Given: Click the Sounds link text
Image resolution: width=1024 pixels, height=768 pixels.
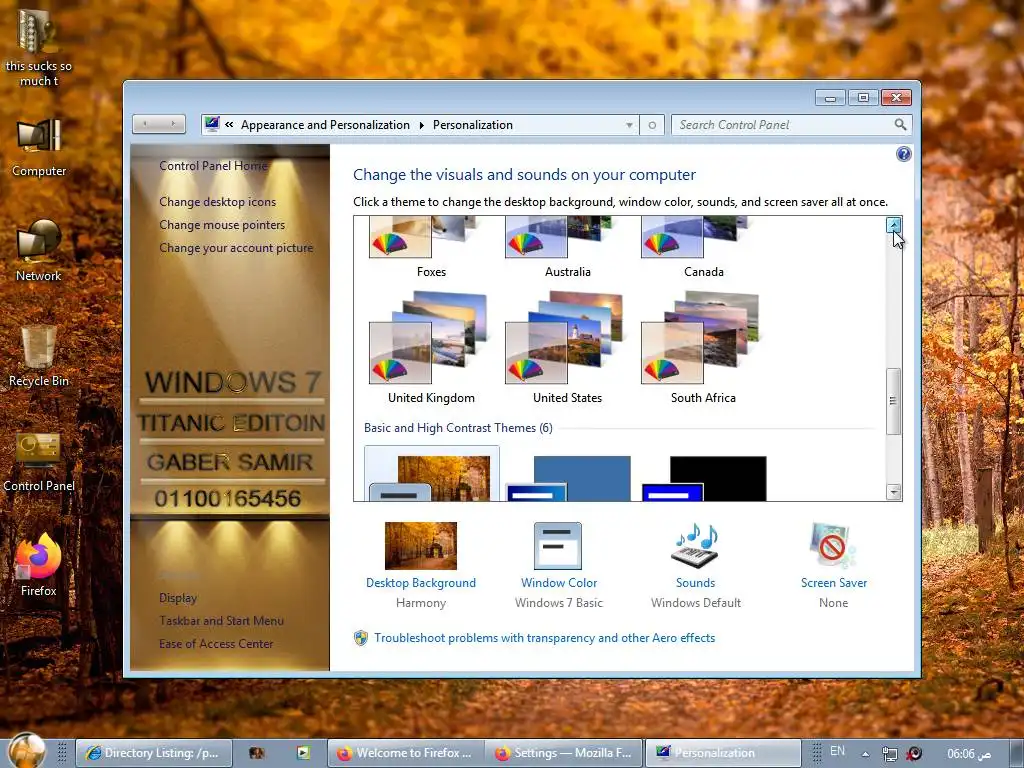Looking at the screenshot, I should point(696,583).
